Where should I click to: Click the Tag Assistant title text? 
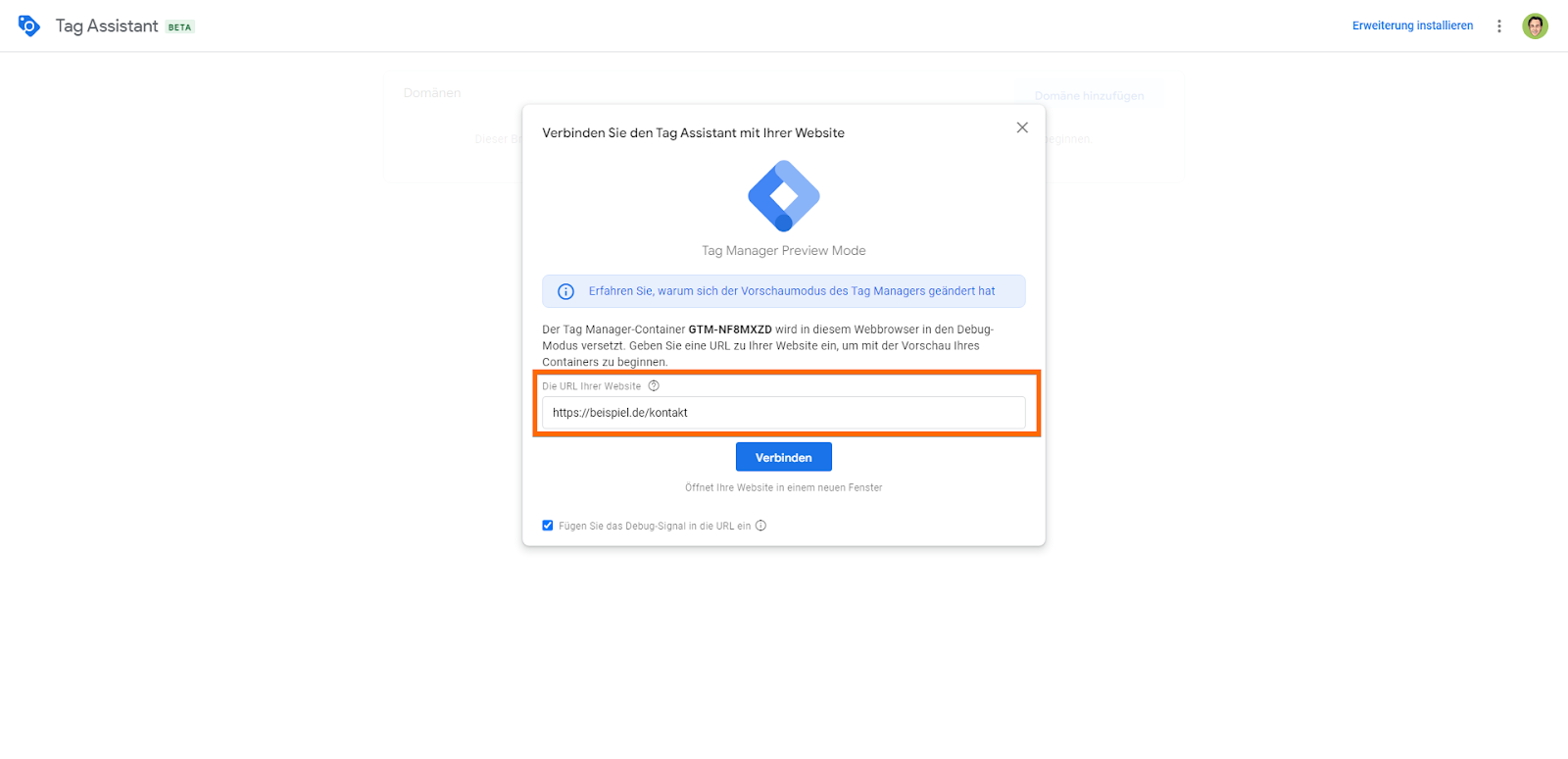tap(107, 26)
